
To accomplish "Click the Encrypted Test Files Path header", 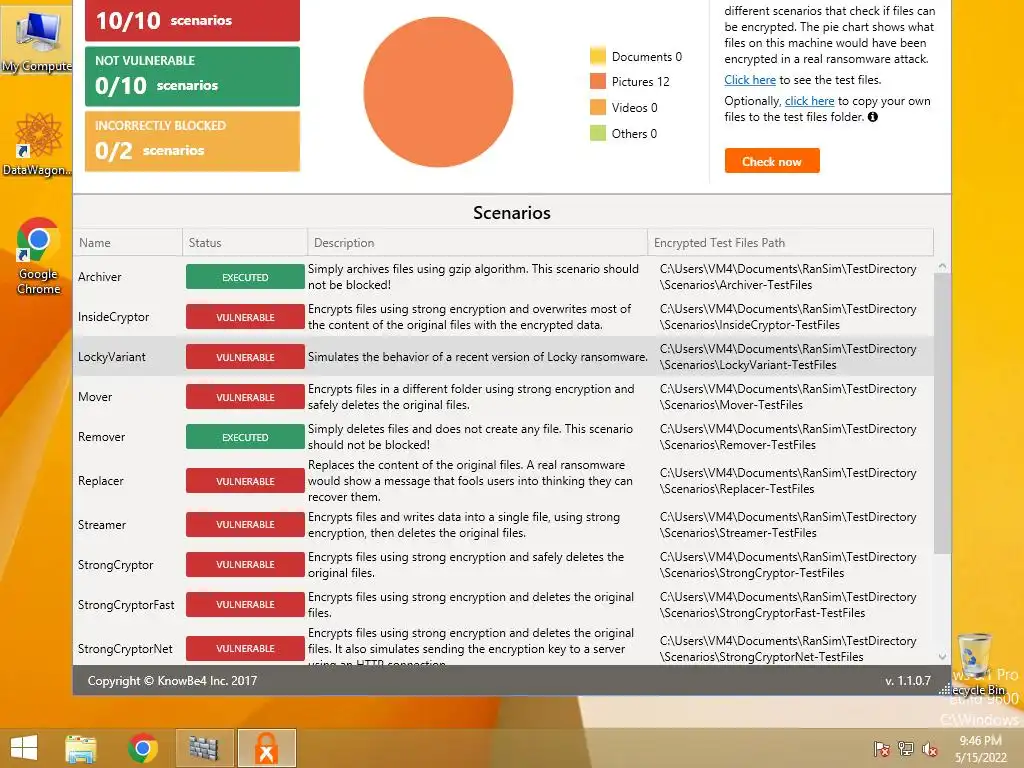I will click(790, 242).
